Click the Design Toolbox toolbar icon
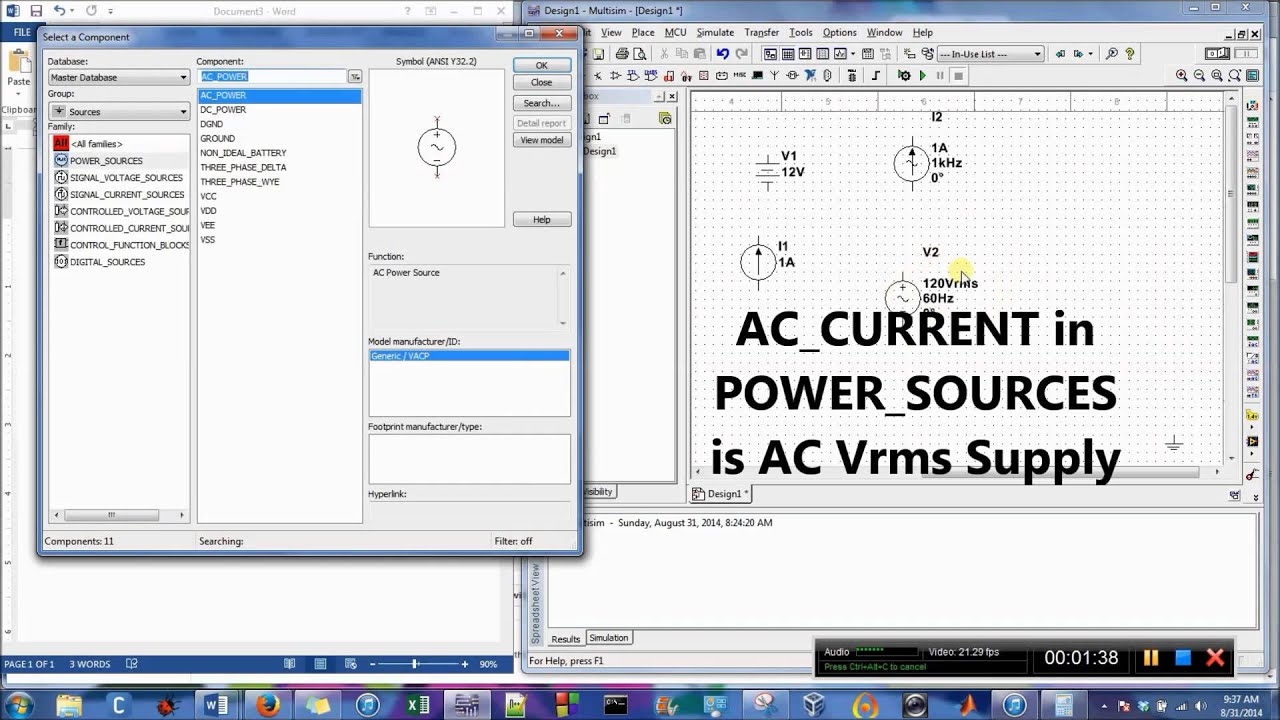This screenshot has width=1280, height=720. pyautogui.click(x=770, y=54)
